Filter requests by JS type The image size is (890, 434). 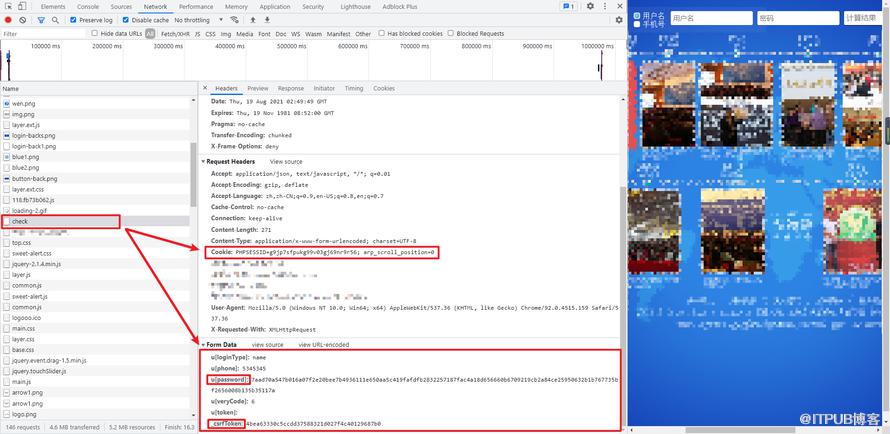click(x=198, y=34)
